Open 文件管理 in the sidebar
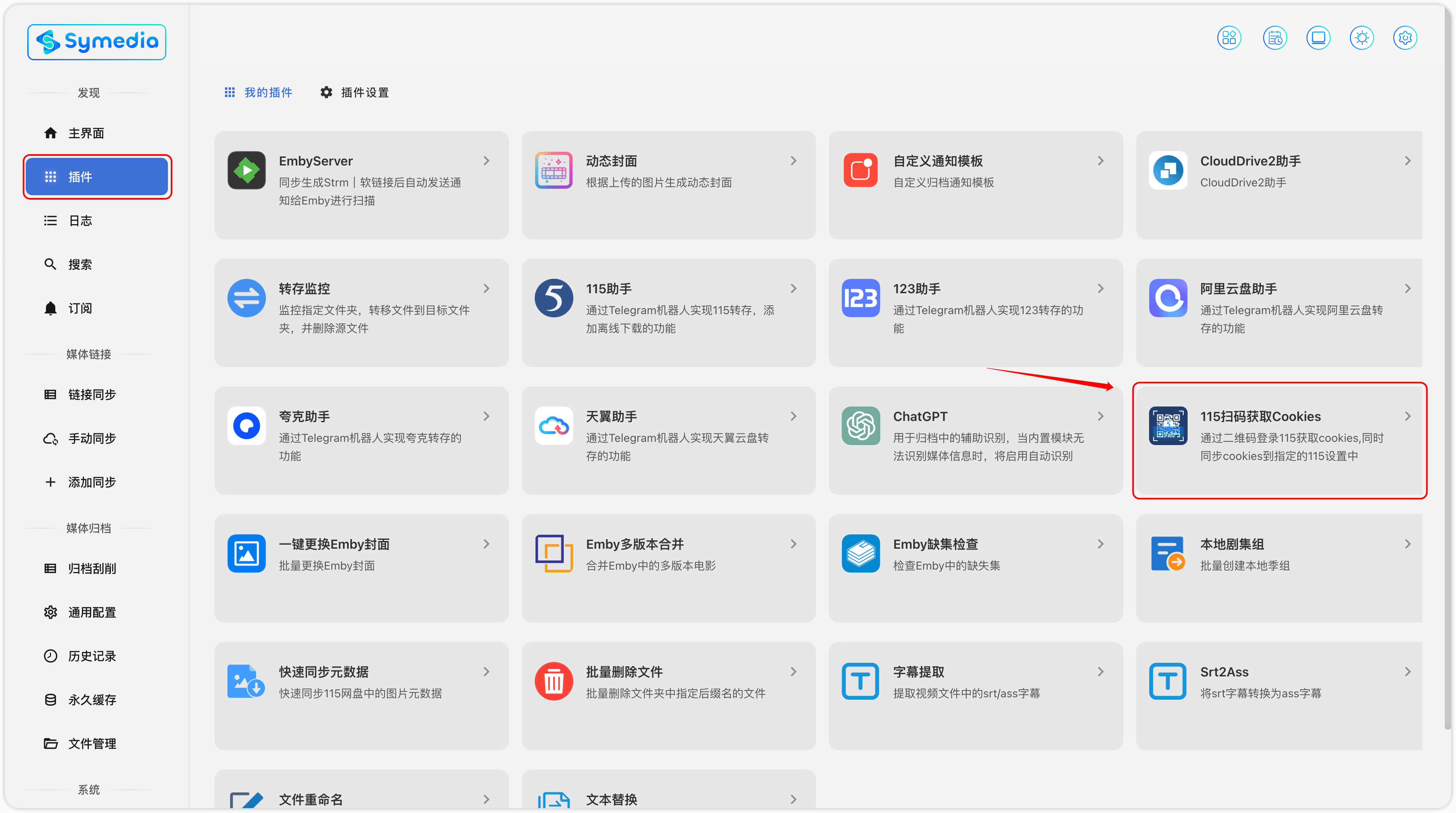The image size is (1456, 813). coord(97,744)
